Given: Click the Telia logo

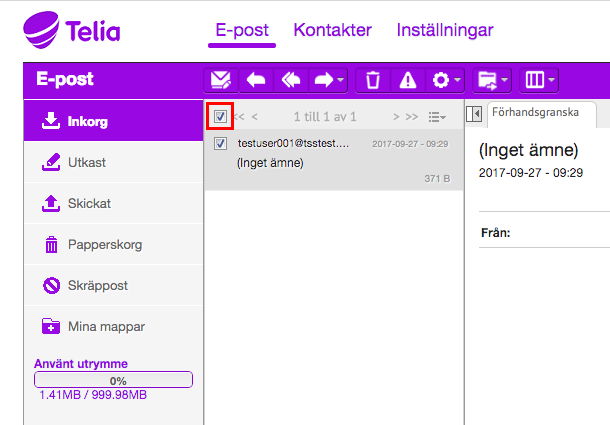Looking at the screenshot, I should [x=72, y=30].
